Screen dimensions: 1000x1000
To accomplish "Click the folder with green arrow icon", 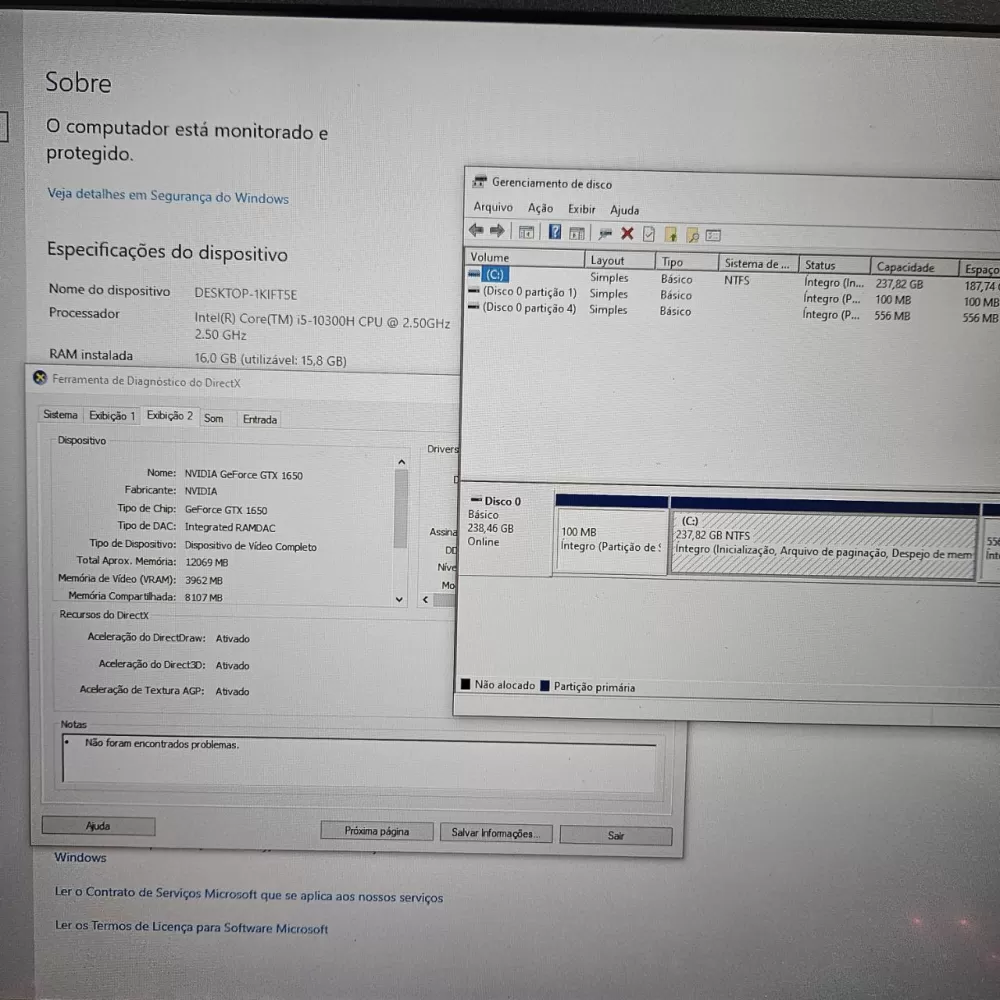I will (x=671, y=235).
